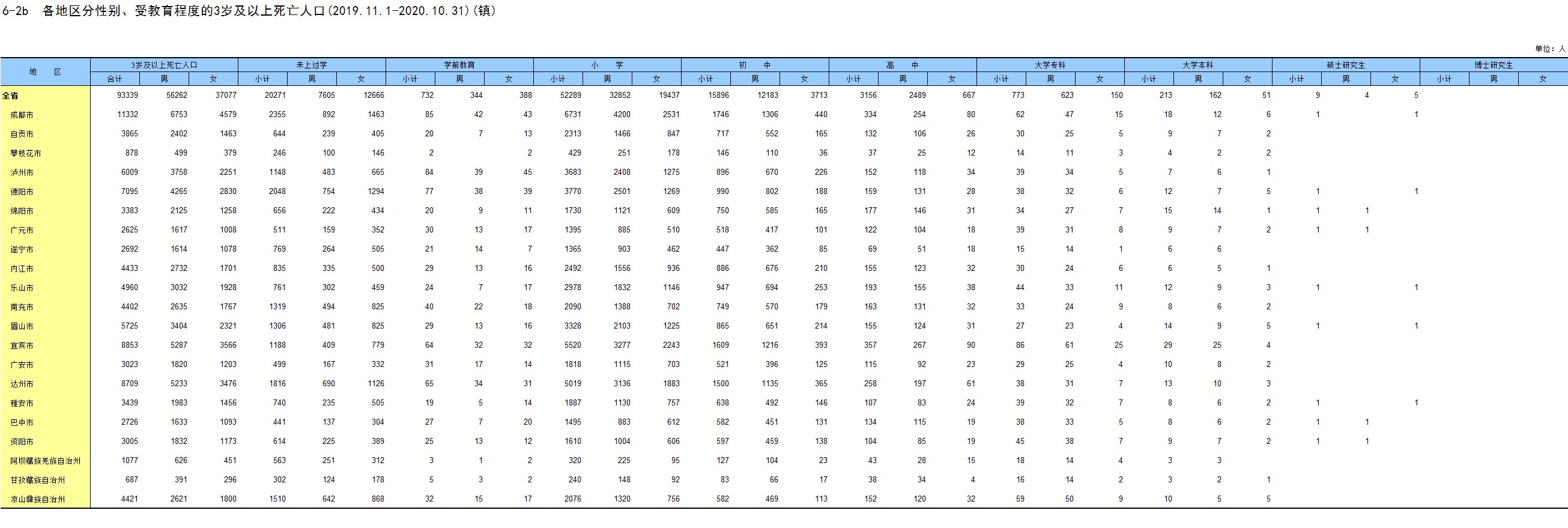Click the 甘孜藏族自治州 total value 687
This screenshot has height=528, width=1568.
(x=132, y=479)
